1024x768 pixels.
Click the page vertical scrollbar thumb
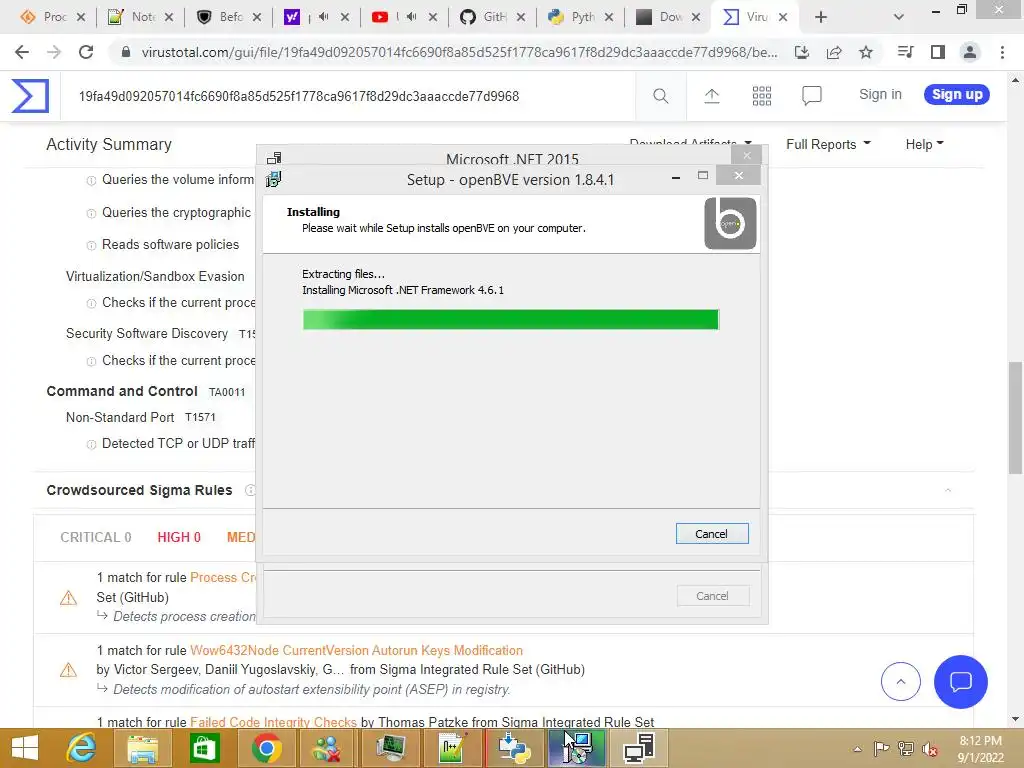tap(1015, 418)
